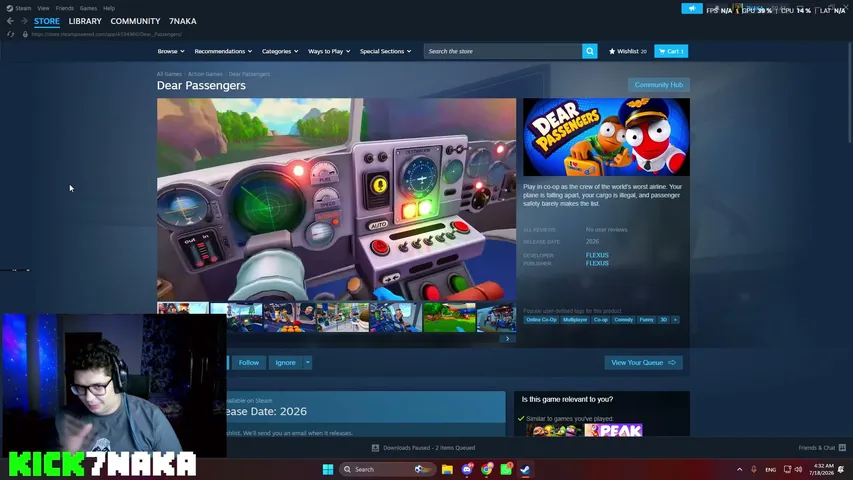Open File Explorer from the taskbar
Image resolution: width=853 pixels, height=480 pixels.
tap(447, 469)
